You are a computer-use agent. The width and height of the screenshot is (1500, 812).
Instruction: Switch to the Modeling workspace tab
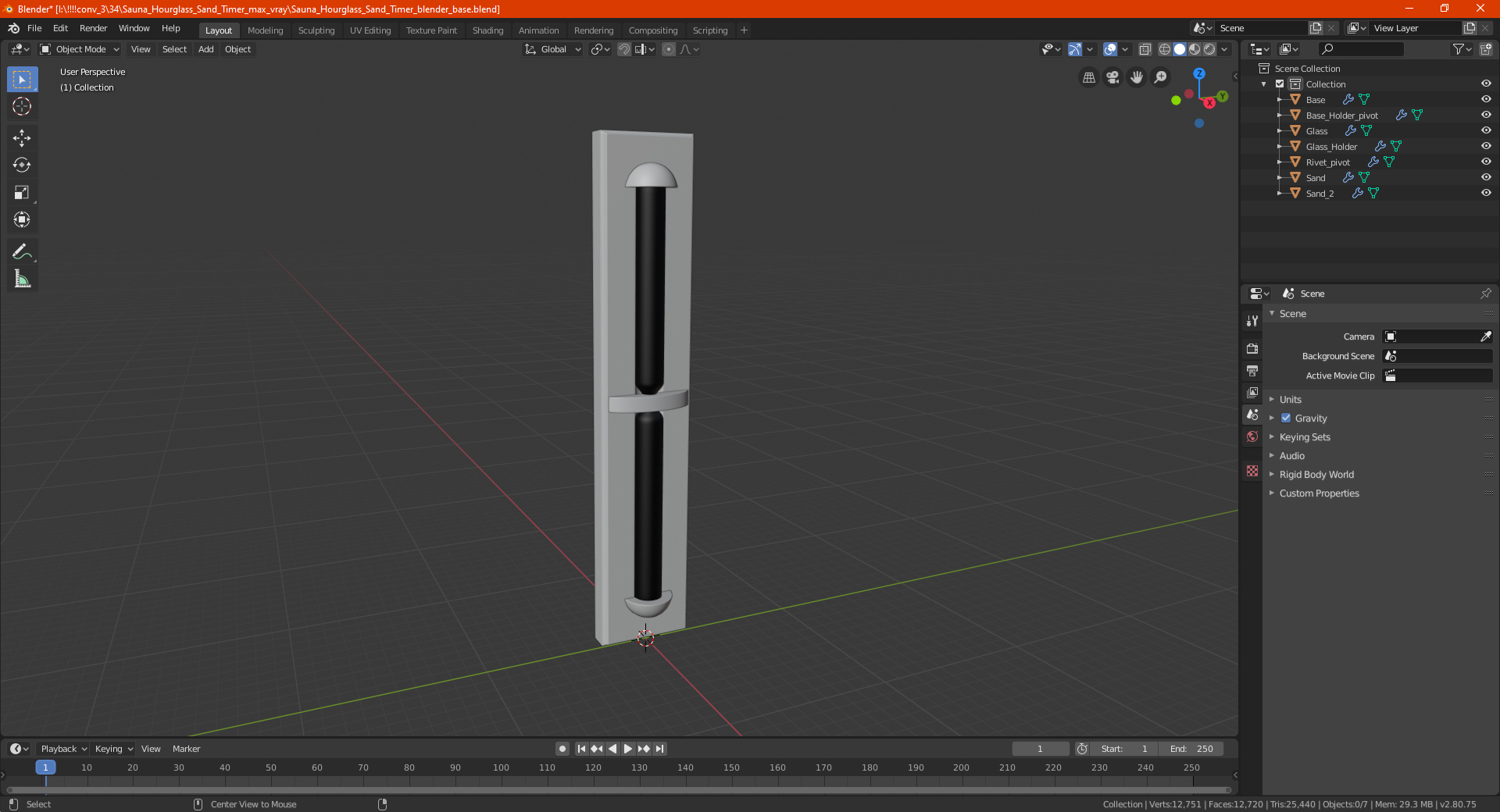(265, 30)
